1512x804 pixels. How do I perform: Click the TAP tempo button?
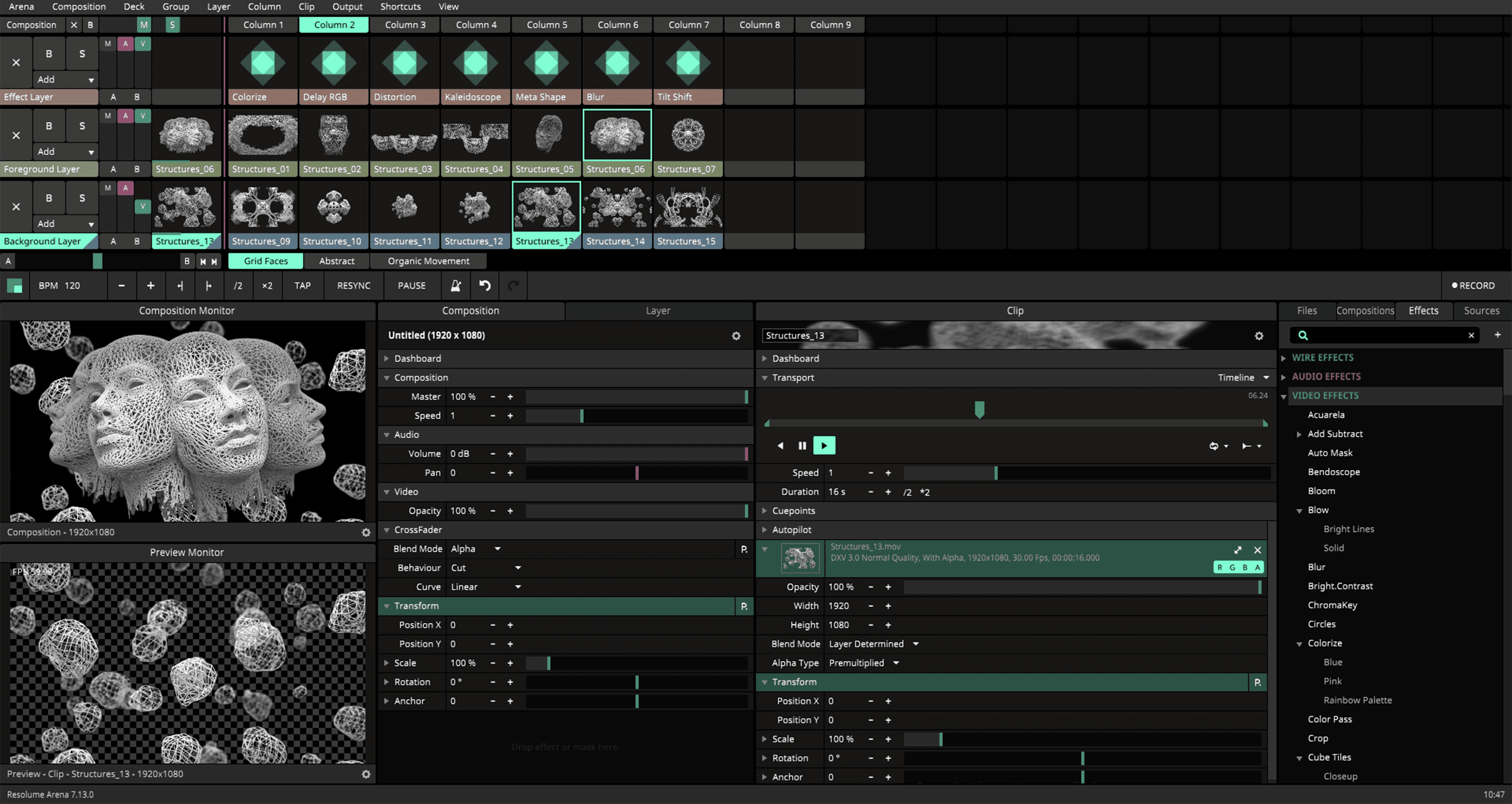302,286
